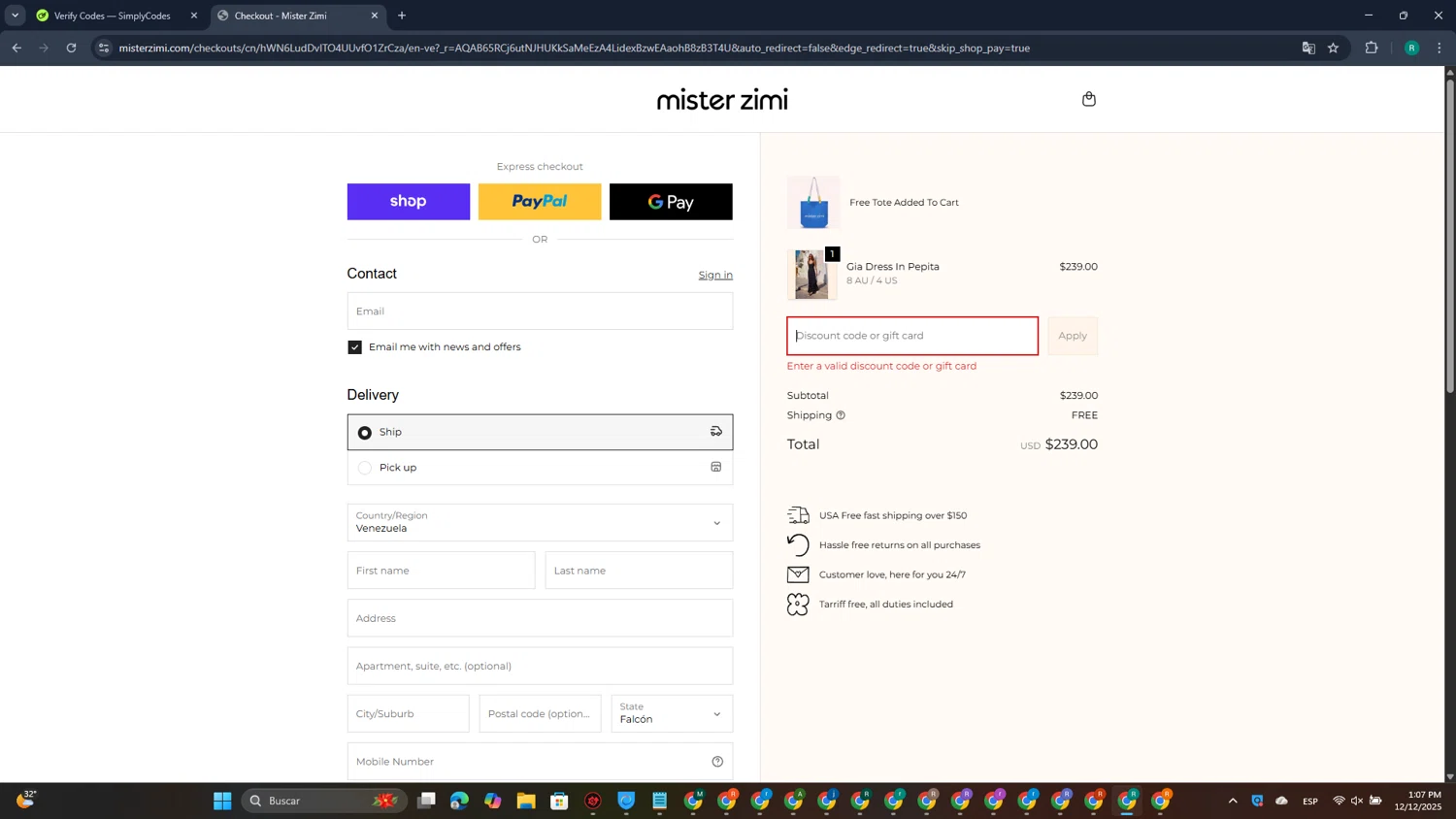1456x819 pixels.
Task: Open the weather widget showing 32°
Action: point(26,800)
